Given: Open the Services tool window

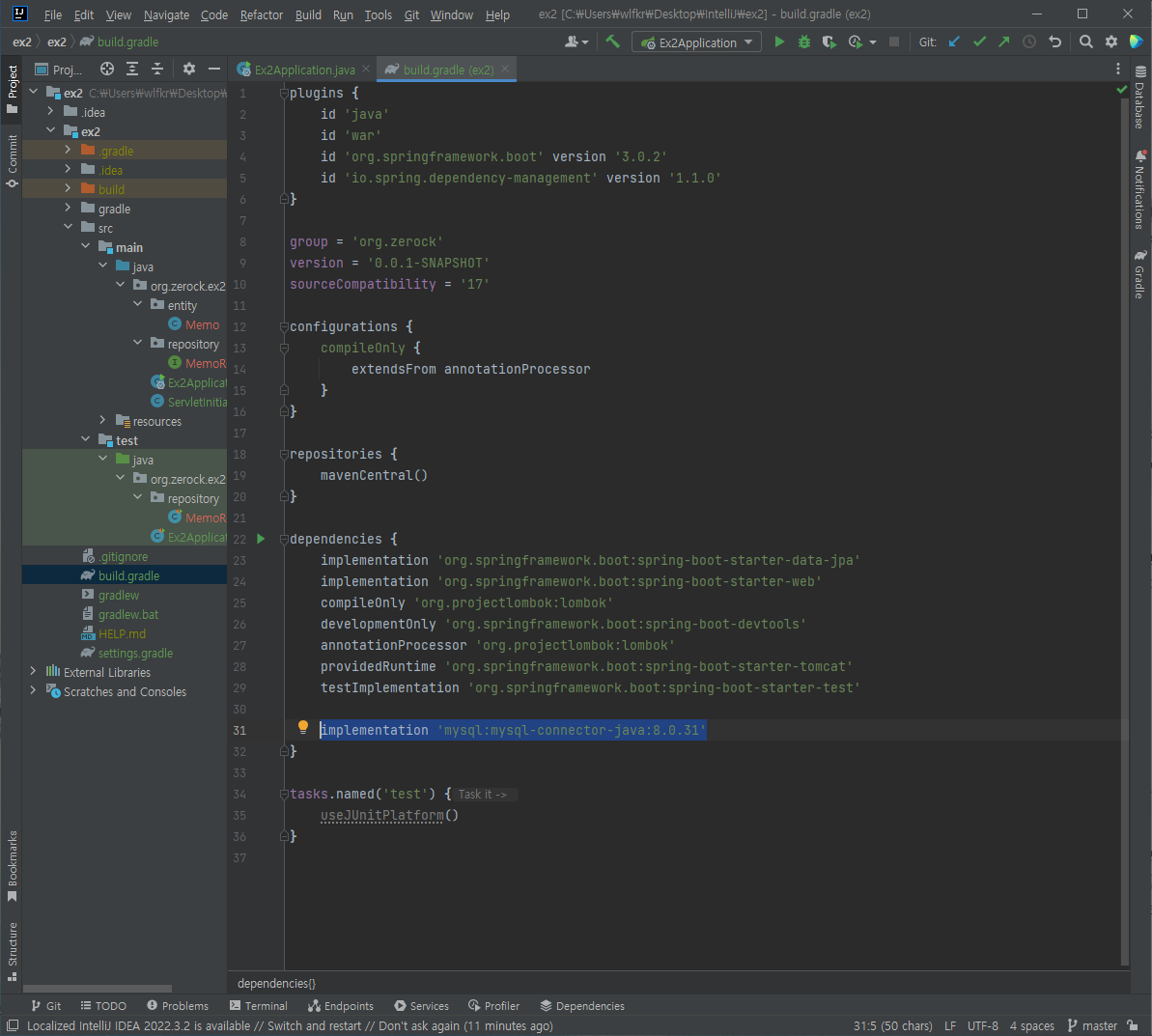Looking at the screenshot, I should [x=422, y=1006].
